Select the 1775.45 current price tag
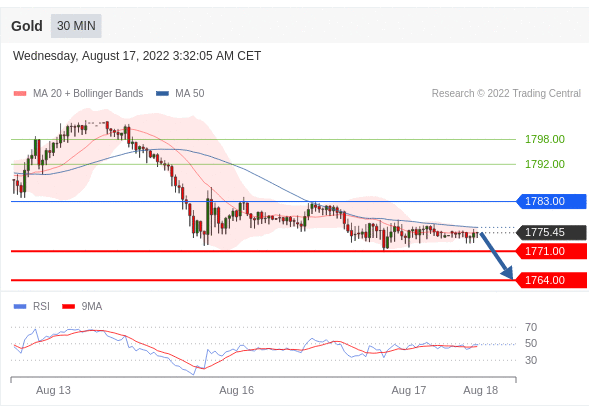Image resolution: width=589 pixels, height=409 pixels. [x=551, y=232]
